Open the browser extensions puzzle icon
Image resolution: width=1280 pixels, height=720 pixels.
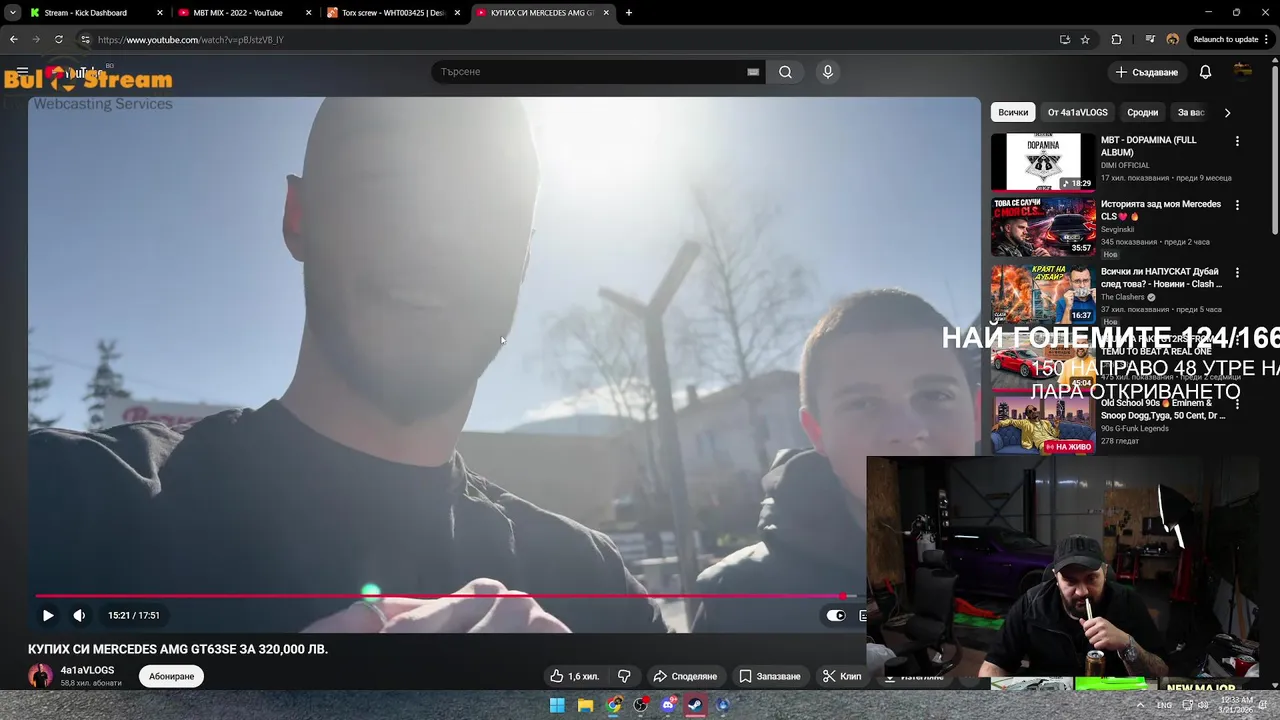1117,40
